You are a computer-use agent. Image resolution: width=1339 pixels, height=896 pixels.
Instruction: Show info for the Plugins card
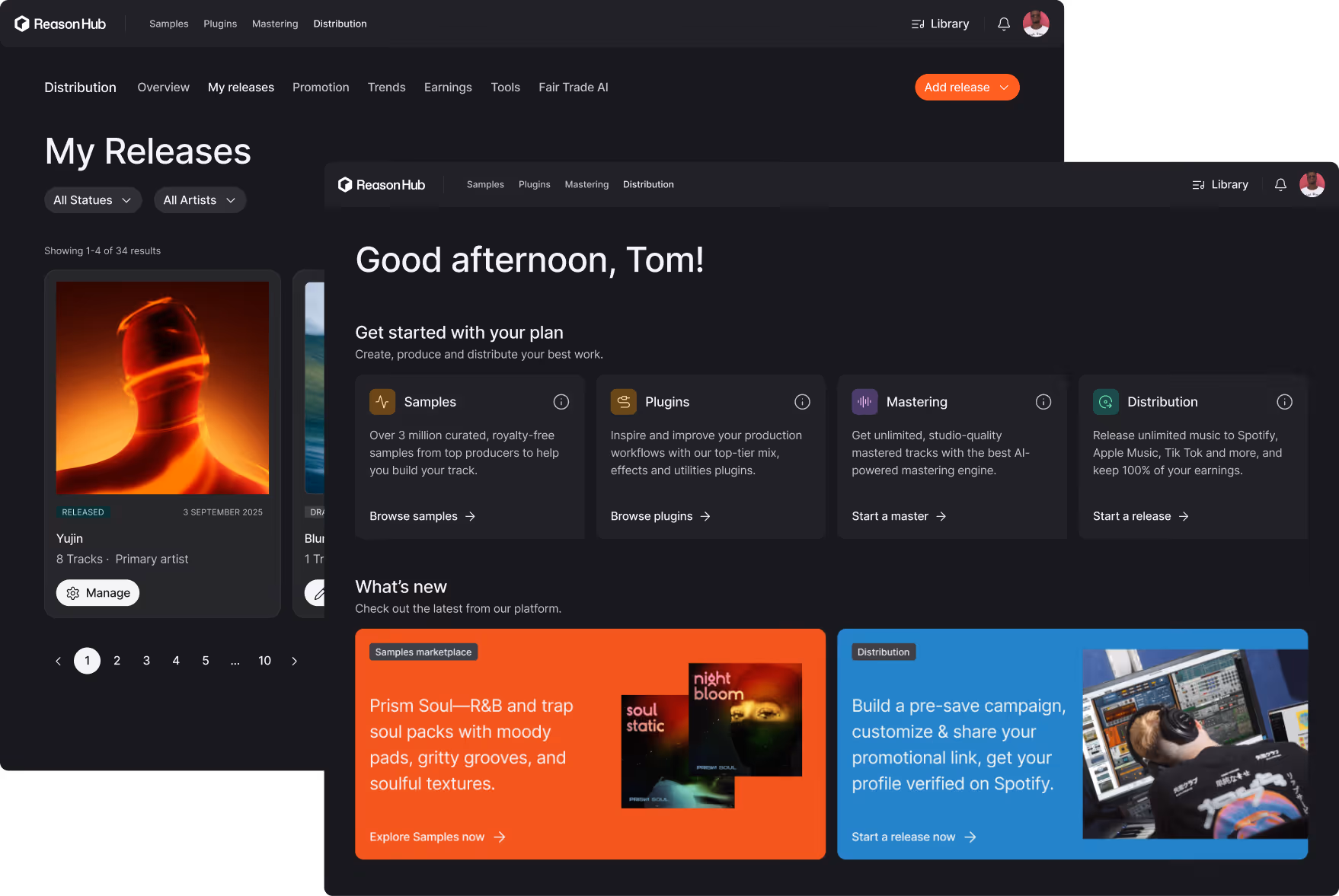tap(802, 402)
